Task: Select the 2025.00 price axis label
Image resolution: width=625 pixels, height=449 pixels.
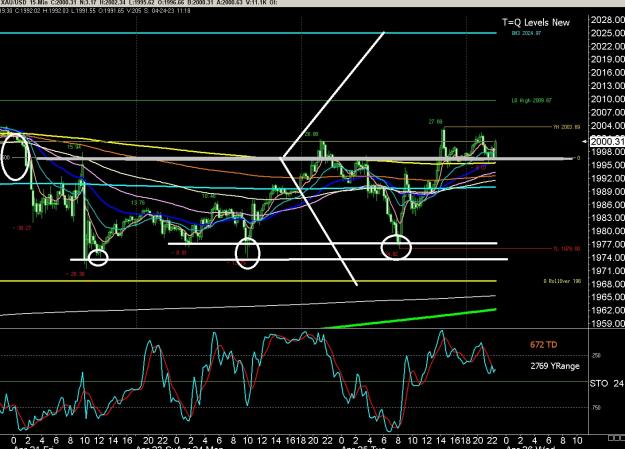Action: 607,33
